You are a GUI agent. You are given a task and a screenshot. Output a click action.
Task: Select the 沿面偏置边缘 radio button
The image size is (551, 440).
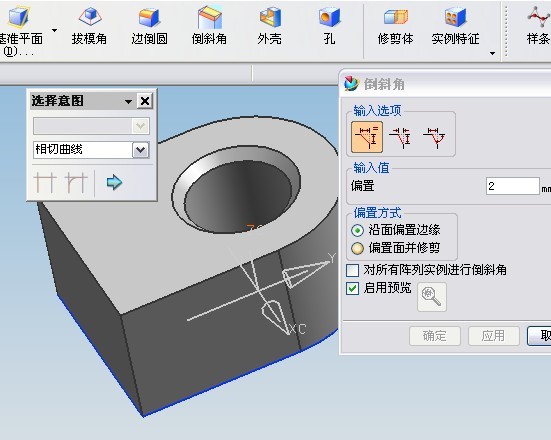pyautogui.click(x=357, y=231)
